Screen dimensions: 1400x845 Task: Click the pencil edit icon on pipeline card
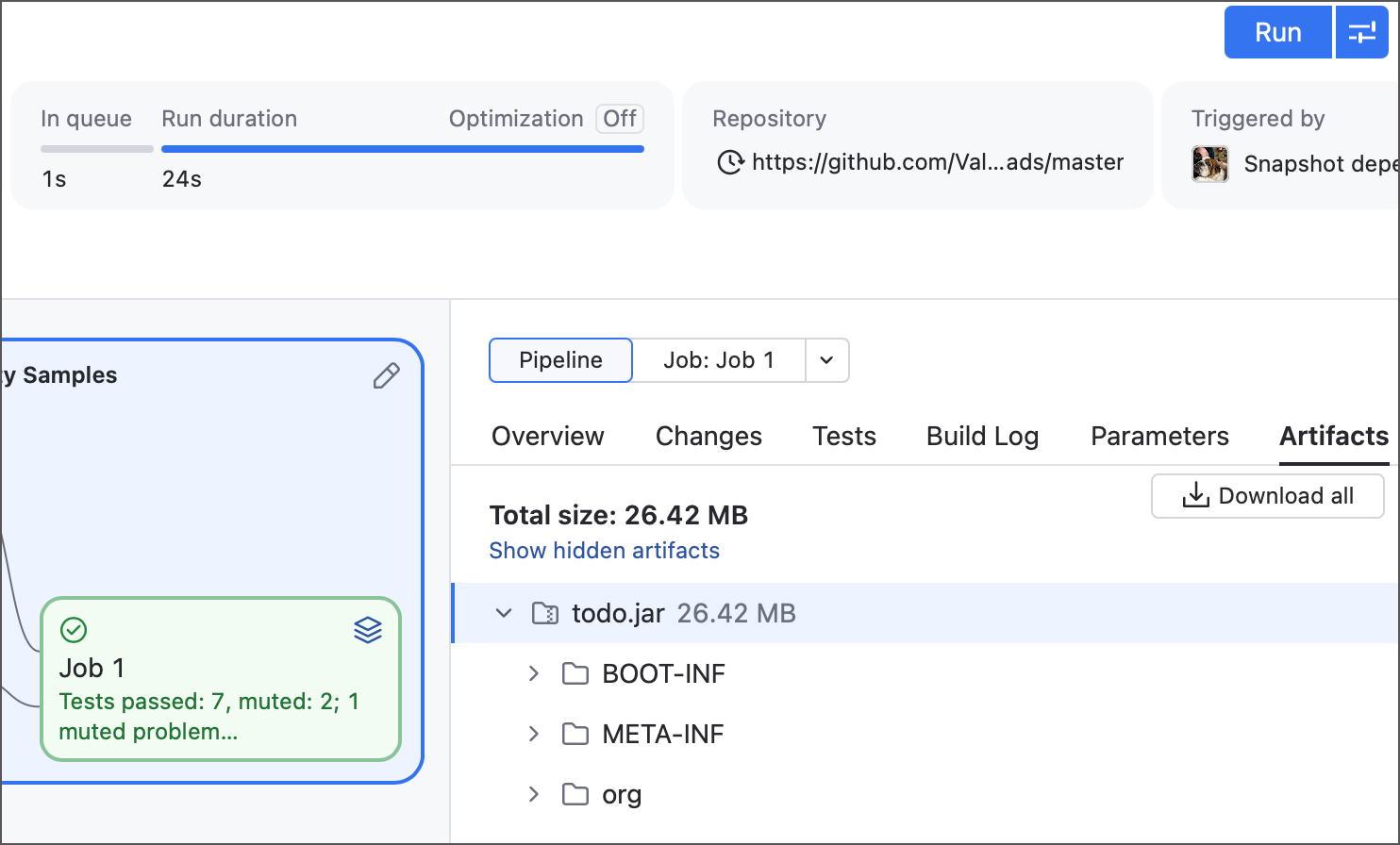point(386,376)
